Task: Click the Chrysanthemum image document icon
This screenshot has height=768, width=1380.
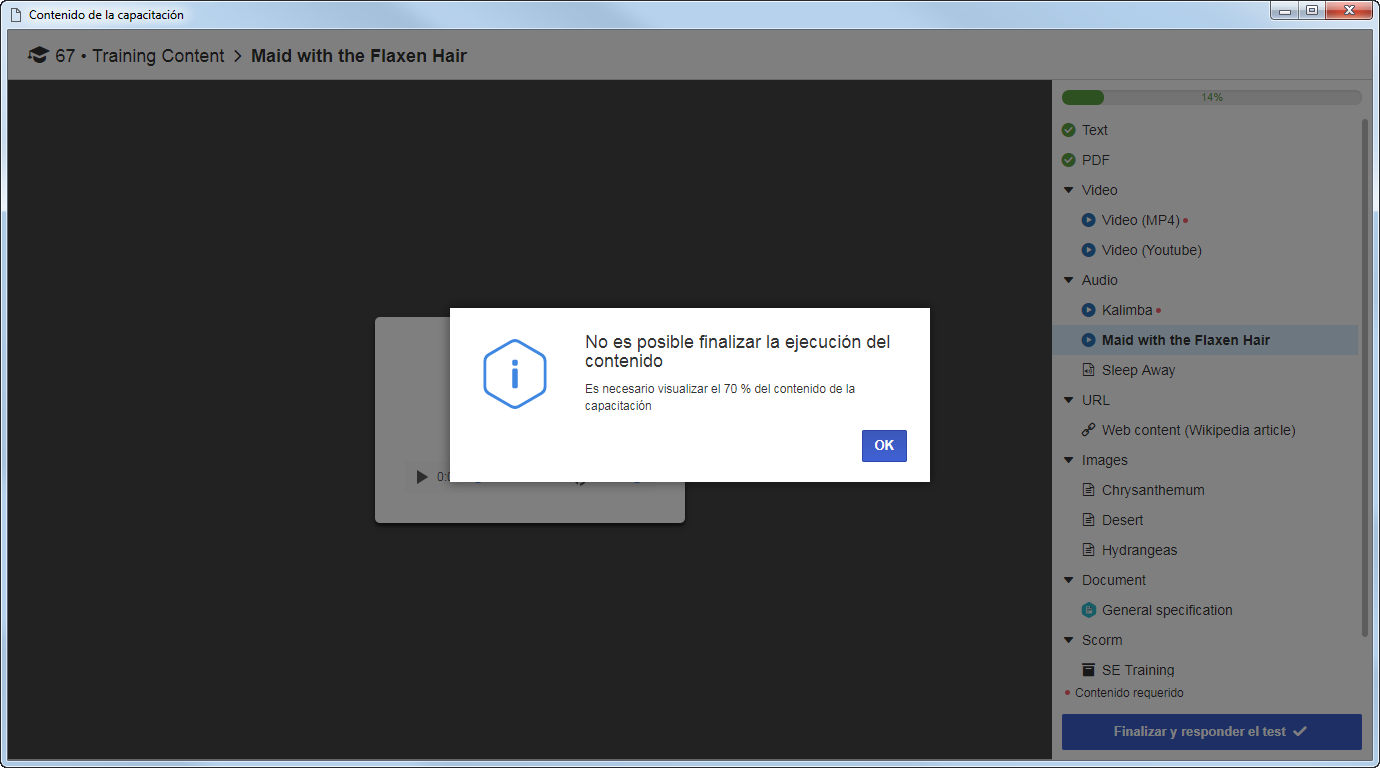Action: tap(1088, 490)
